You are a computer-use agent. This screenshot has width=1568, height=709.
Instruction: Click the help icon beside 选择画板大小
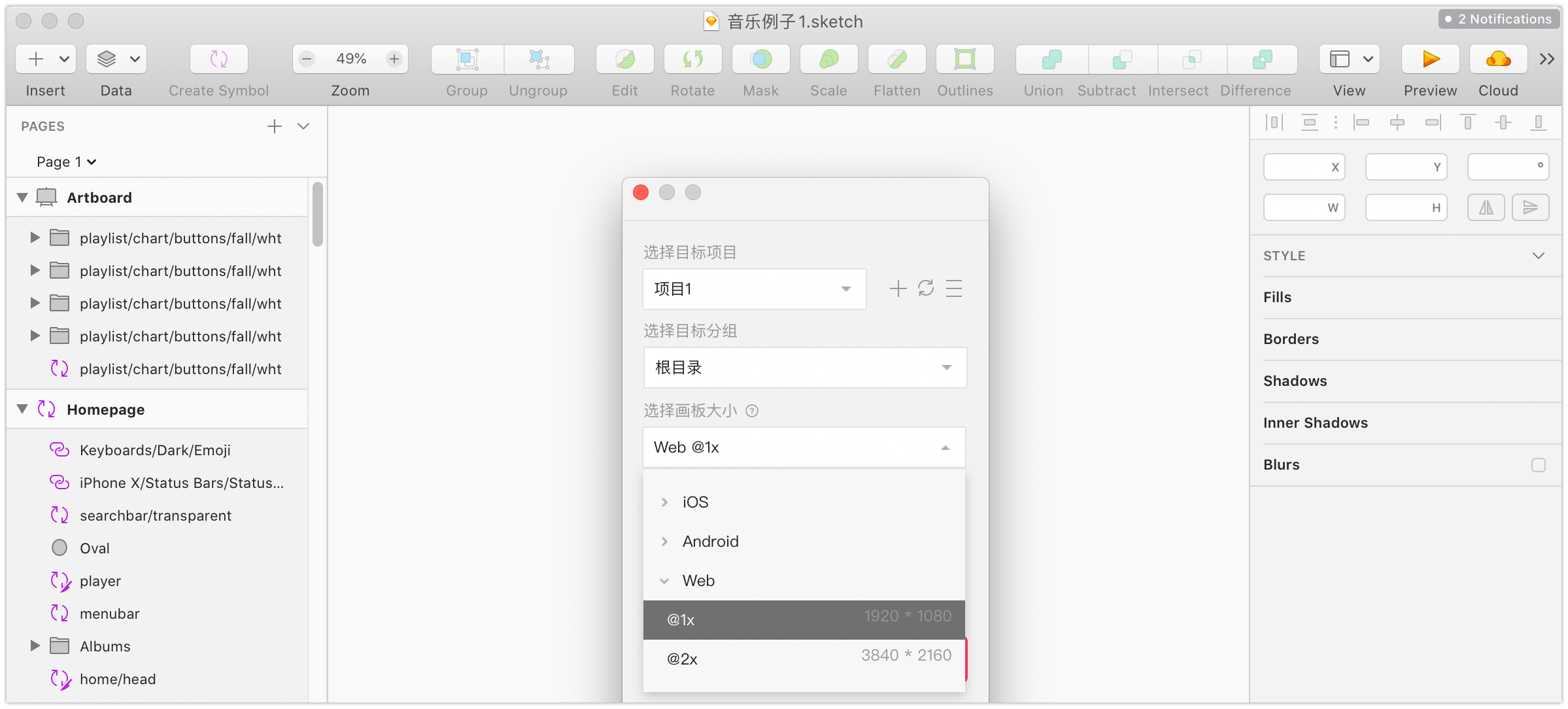point(752,411)
